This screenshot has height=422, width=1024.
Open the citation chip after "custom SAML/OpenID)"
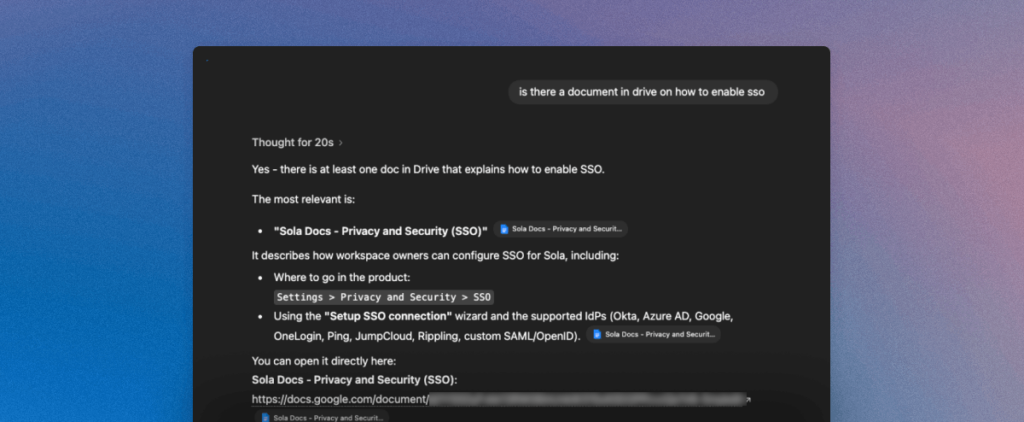[654, 335]
